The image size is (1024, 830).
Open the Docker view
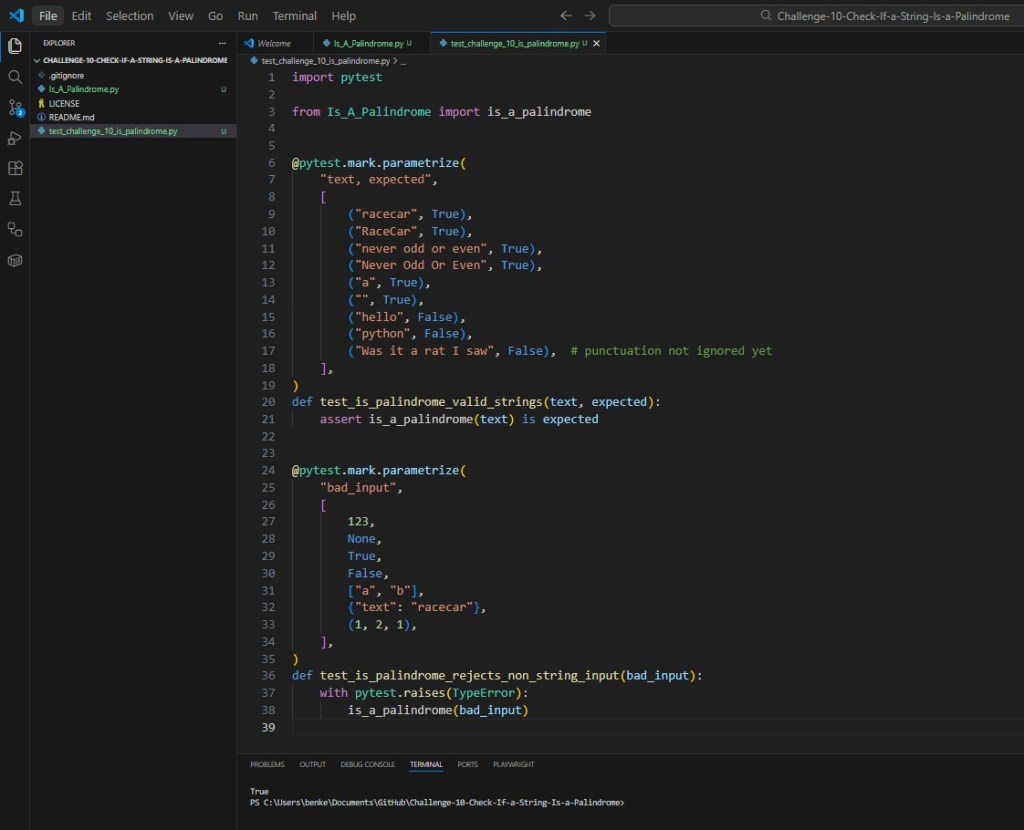(14, 262)
